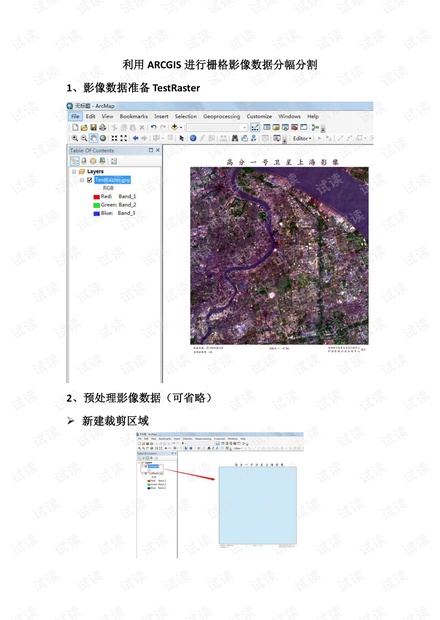Open the Bookmarks menu
Screen dimensions: 440x620
click(x=134, y=116)
